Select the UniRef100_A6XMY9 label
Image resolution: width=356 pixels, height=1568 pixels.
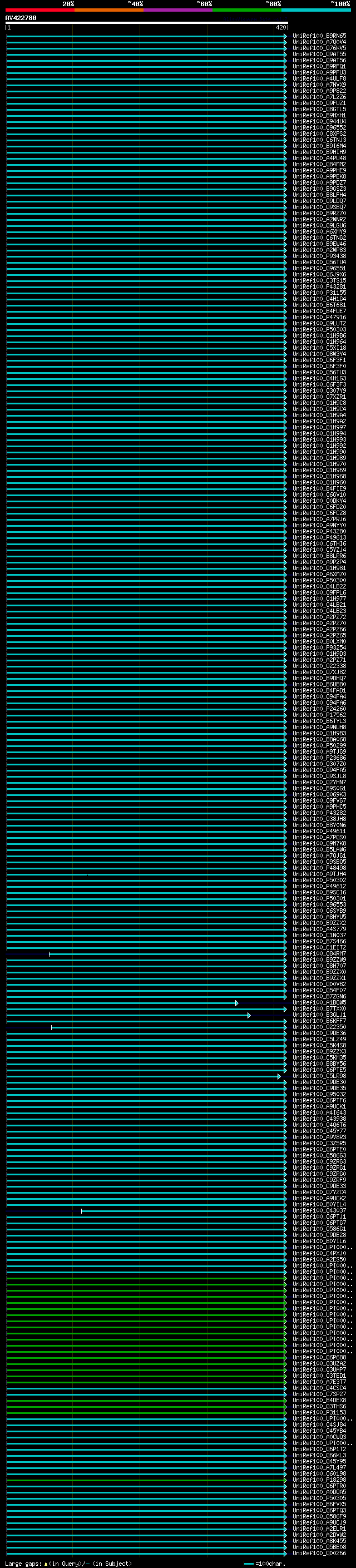pos(319,231)
